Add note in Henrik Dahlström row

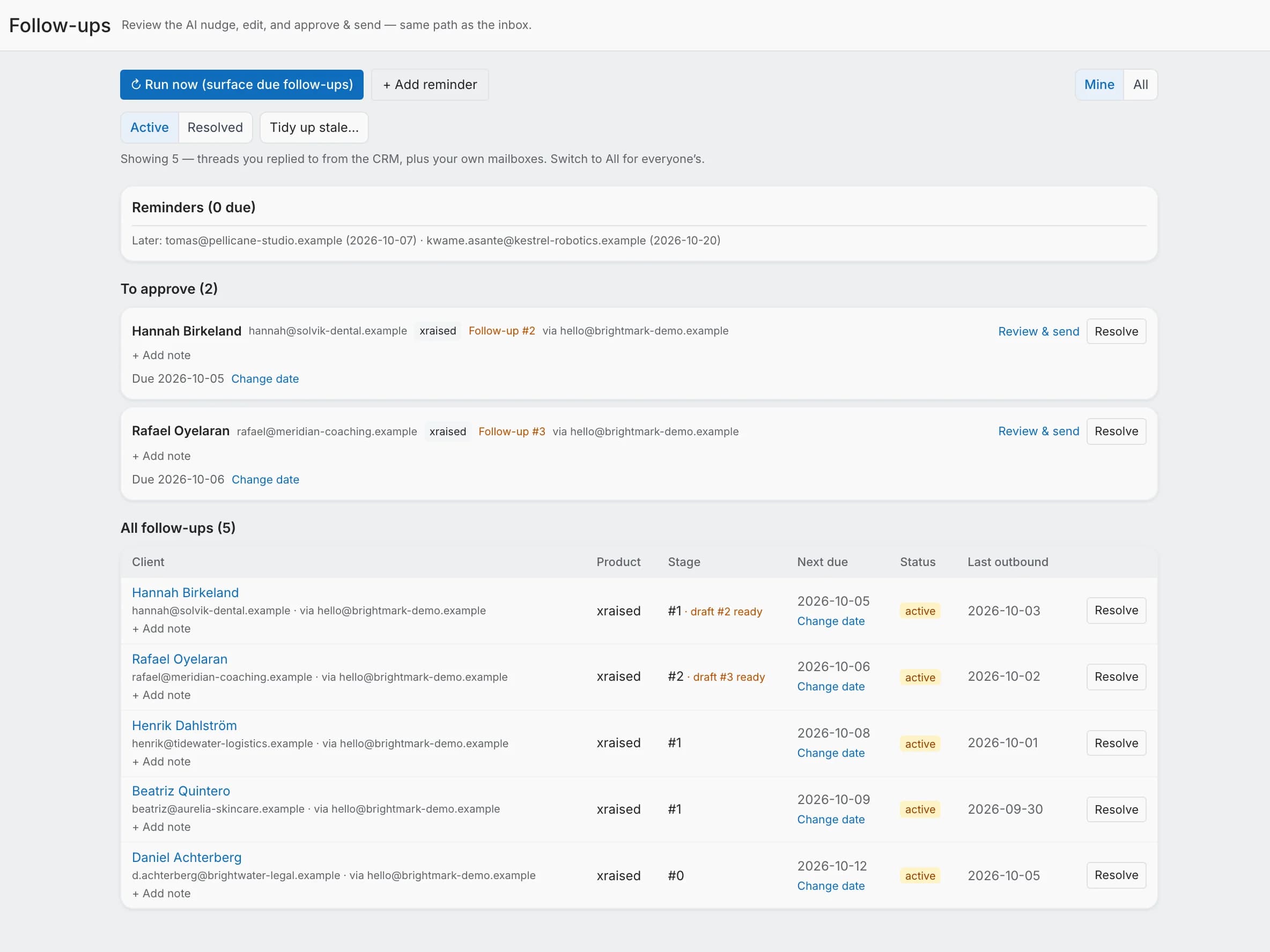tap(161, 762)
